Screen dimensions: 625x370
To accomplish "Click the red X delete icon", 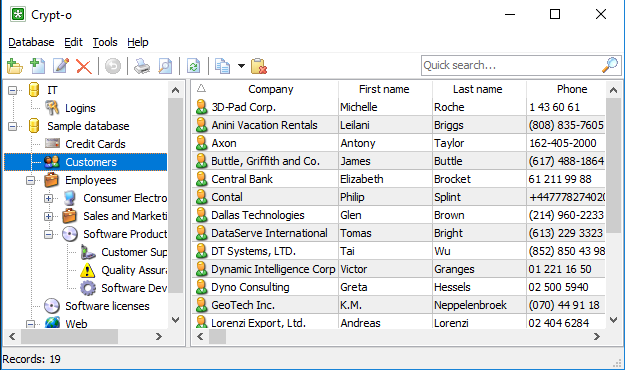I will click(84, 66).
